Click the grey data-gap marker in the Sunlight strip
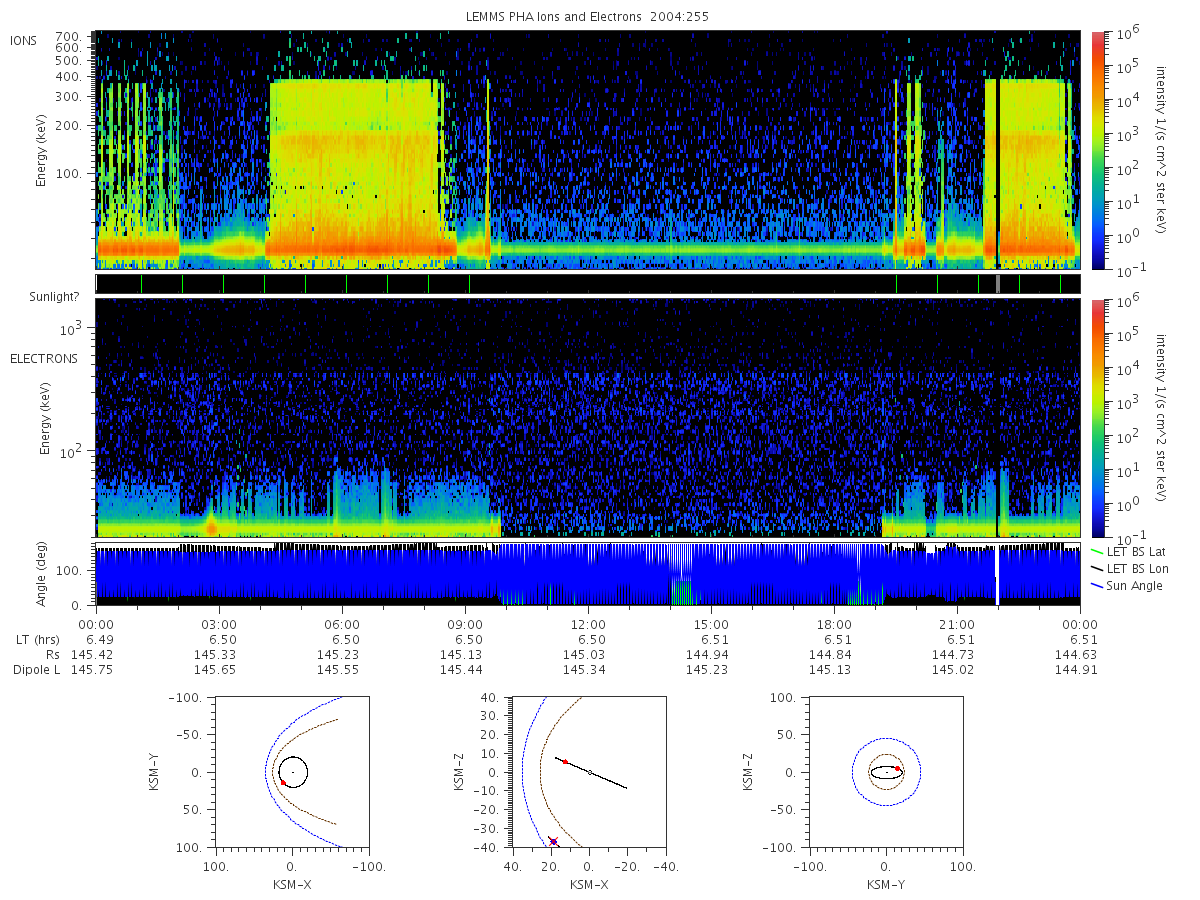1200x900 pixels. tap(997, 284)
